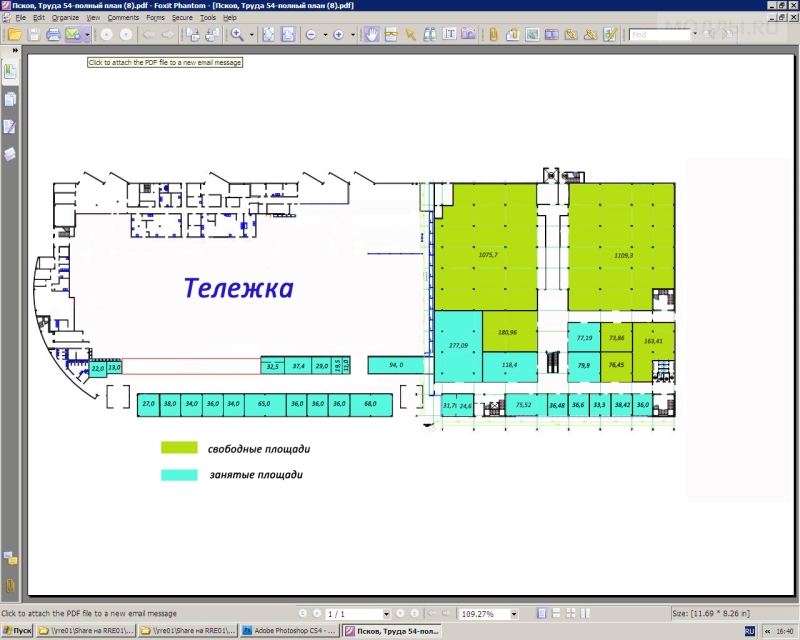The width and height of the screenshot is (800, 640).
Task: Select the Snapshot camera tool
Action: (x=469, y=34)
